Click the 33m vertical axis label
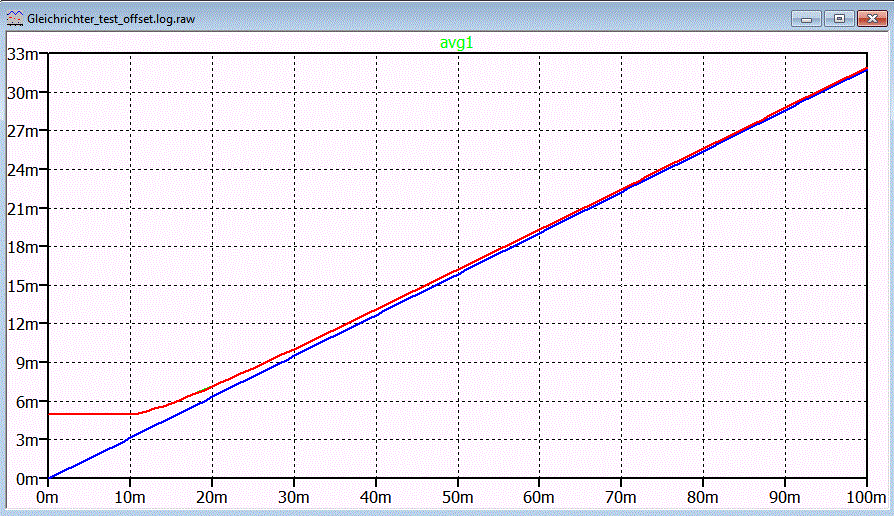 (23, 55)
